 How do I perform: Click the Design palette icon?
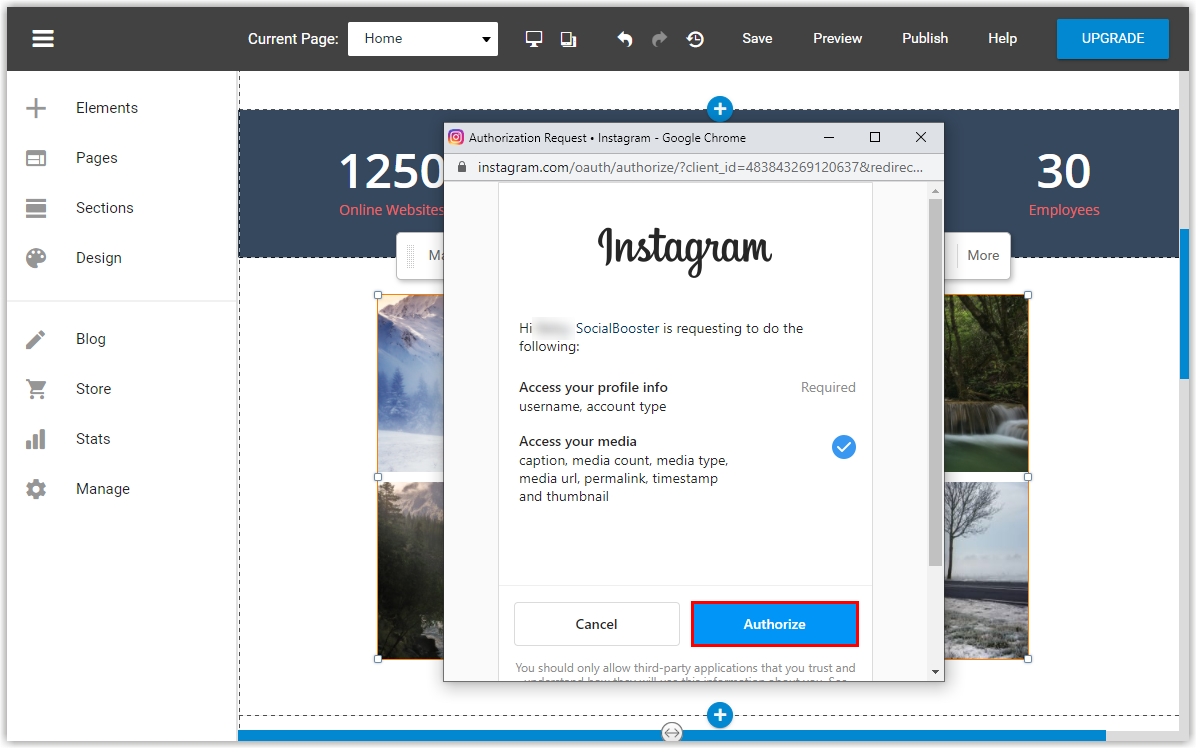point(36,258)
